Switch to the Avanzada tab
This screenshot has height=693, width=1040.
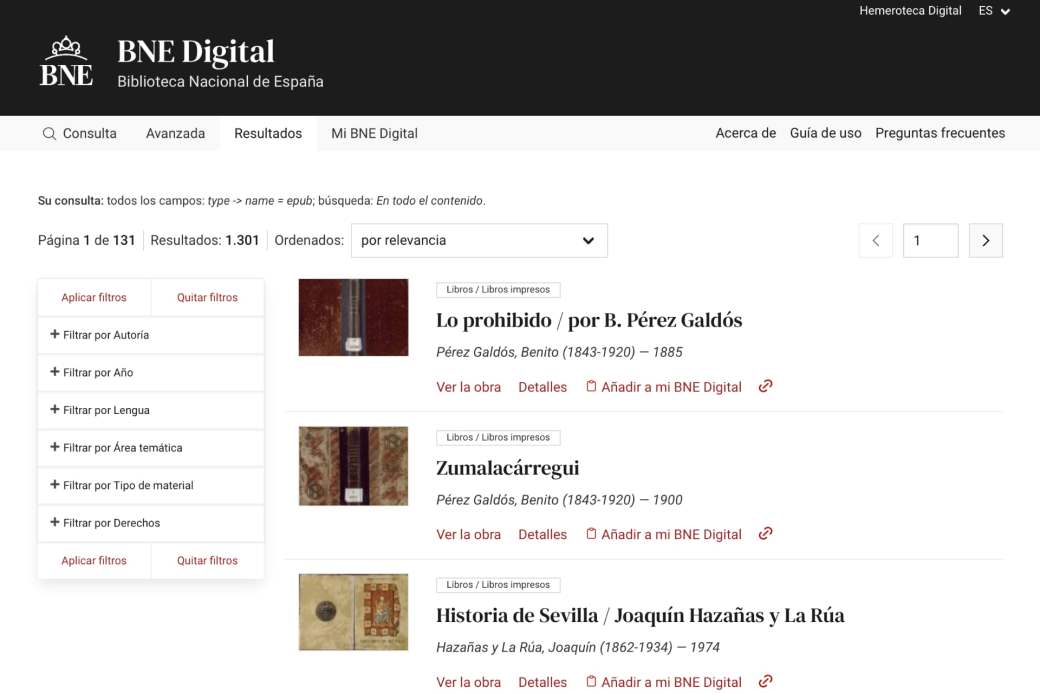pos(176,133)
